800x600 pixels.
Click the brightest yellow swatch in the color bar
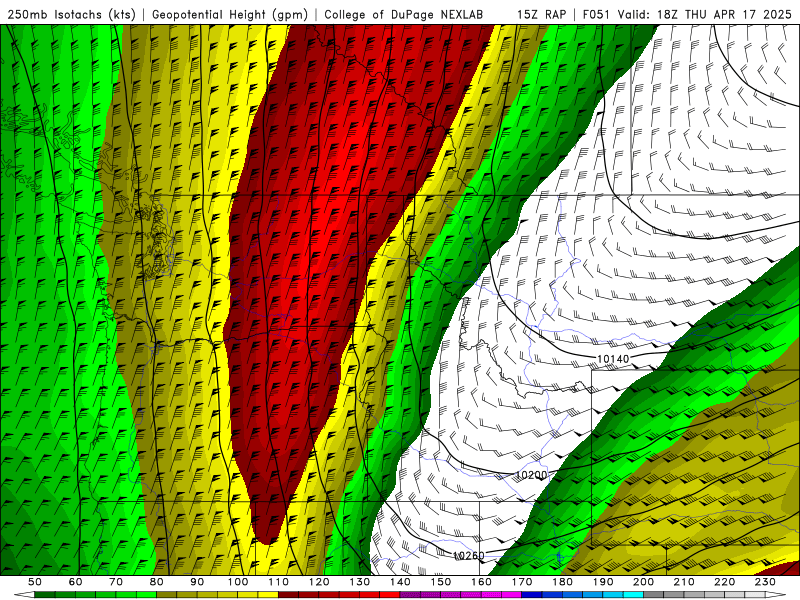tap(268, 594)
